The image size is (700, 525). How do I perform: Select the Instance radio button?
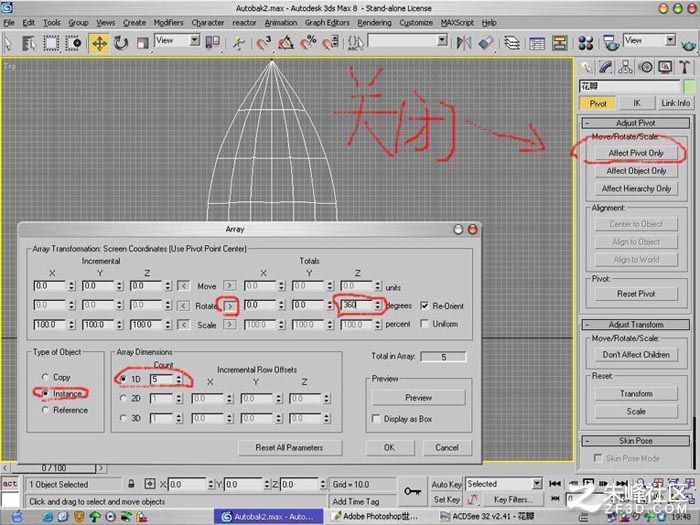click(45, 394)
